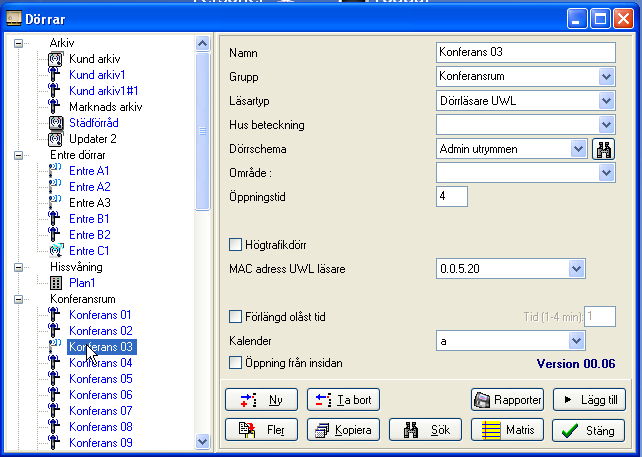Viewport: 642px width, 457px height.
Task: Click the key icon beside Konferans 07
Action: (x=54, y=411)
